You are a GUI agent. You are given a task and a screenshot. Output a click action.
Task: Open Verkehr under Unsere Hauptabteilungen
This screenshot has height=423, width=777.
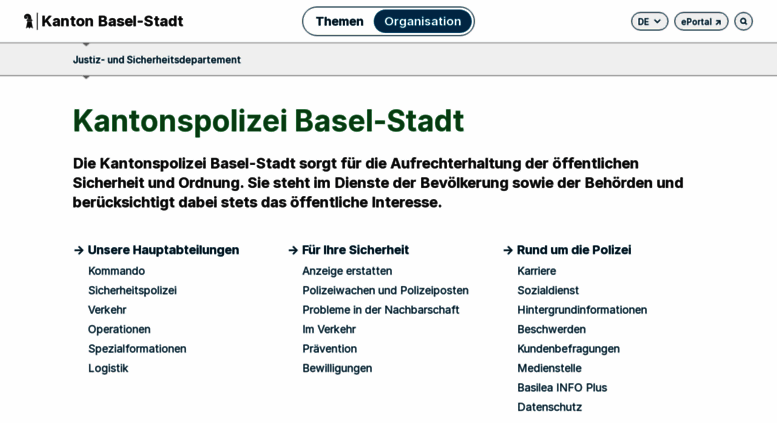(x=107, y=310)
